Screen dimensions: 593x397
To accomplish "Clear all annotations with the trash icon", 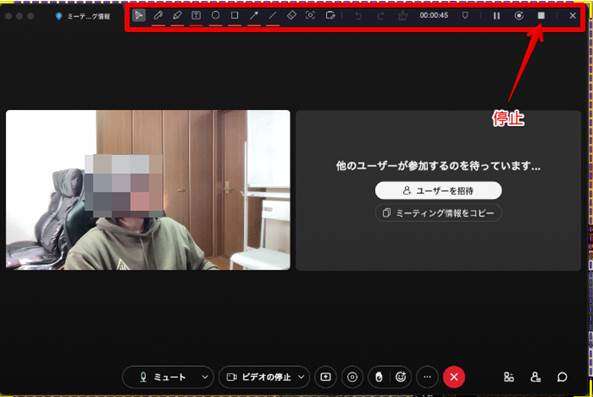I will point(403,16).
